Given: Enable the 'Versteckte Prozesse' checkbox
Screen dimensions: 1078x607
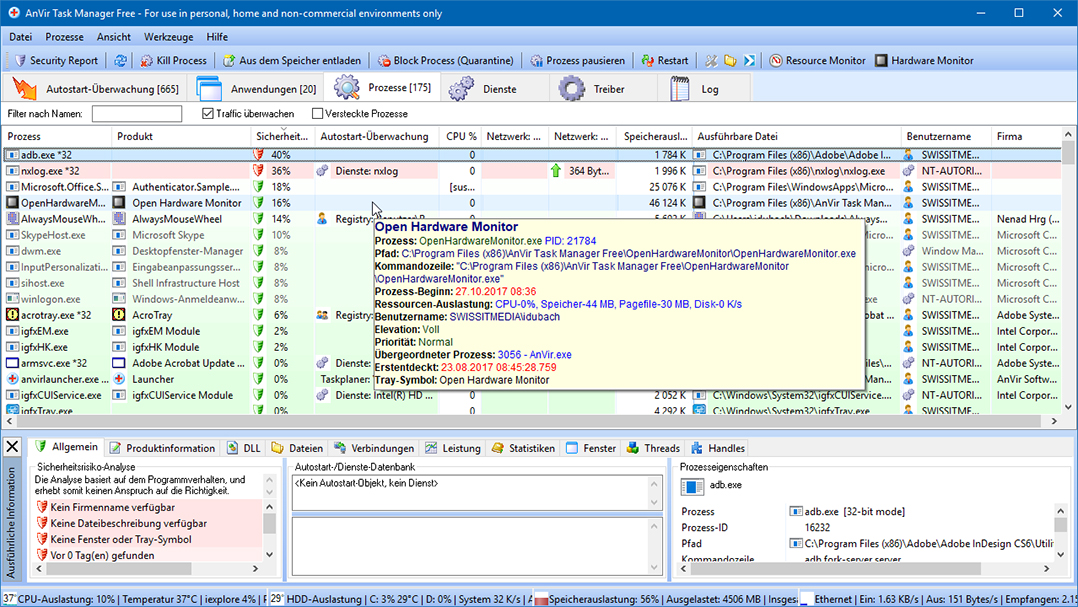Looking at the screenshot, I should tap(317, 113).
